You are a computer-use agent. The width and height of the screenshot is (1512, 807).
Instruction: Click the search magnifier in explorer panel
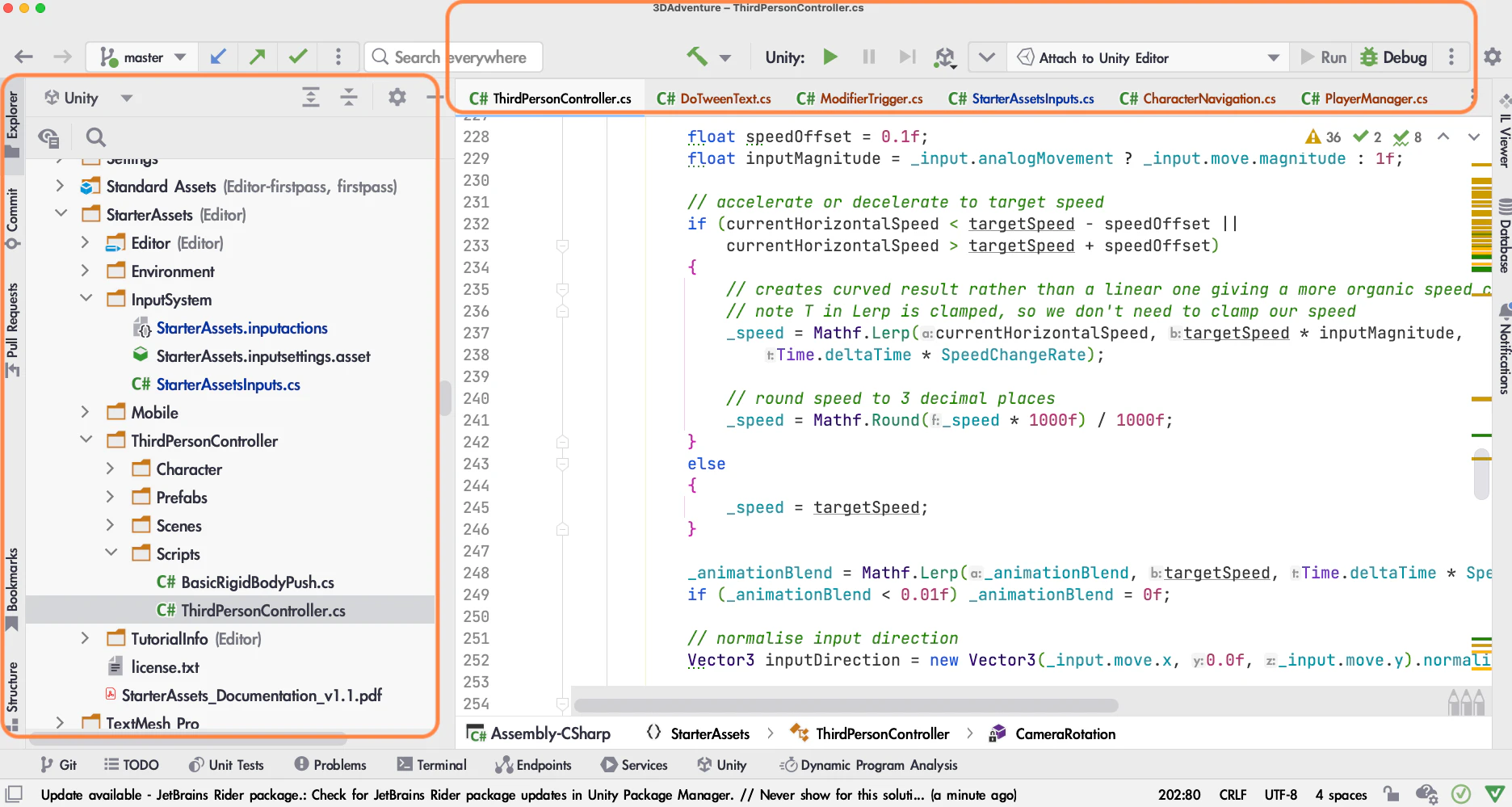point(96,137)
